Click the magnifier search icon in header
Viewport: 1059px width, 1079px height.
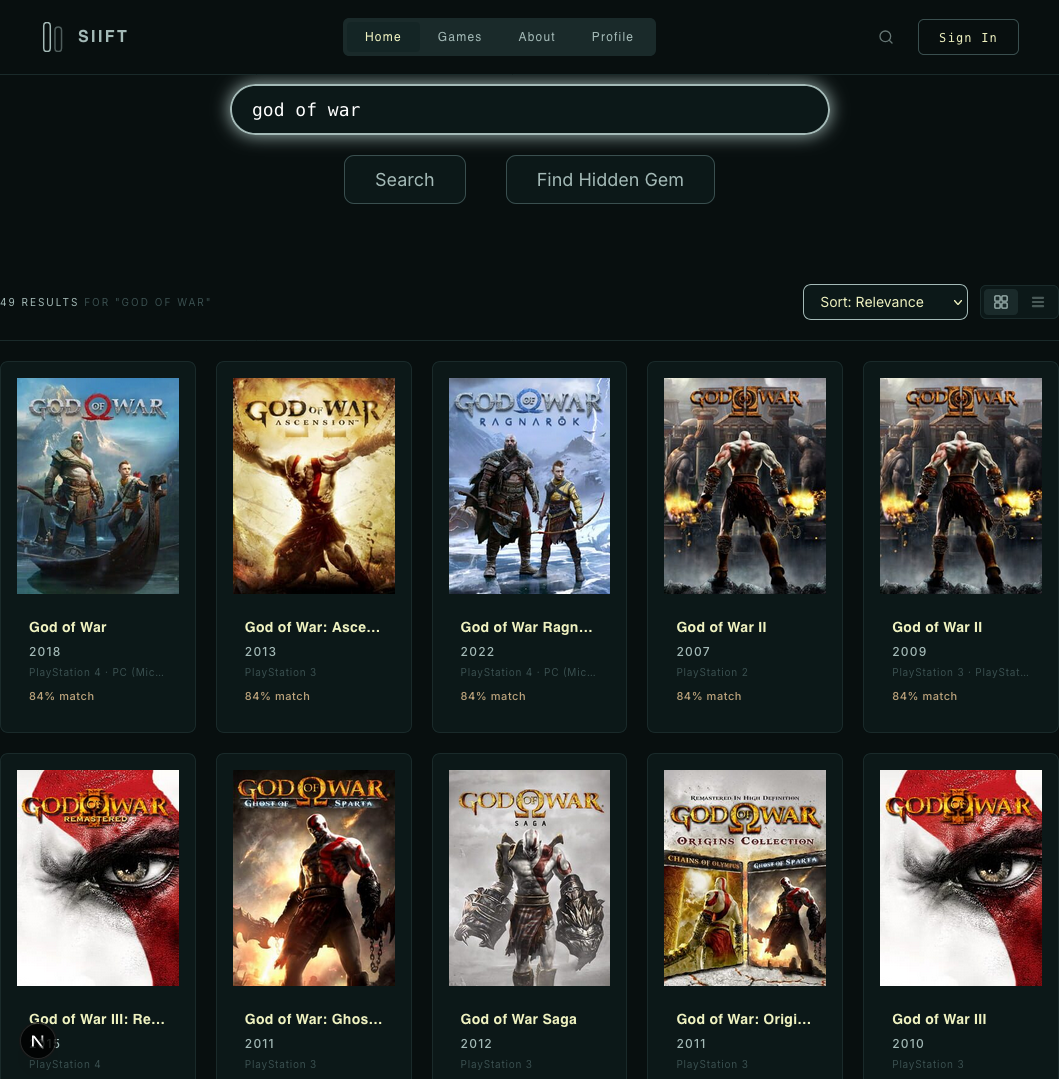point(886,37)
